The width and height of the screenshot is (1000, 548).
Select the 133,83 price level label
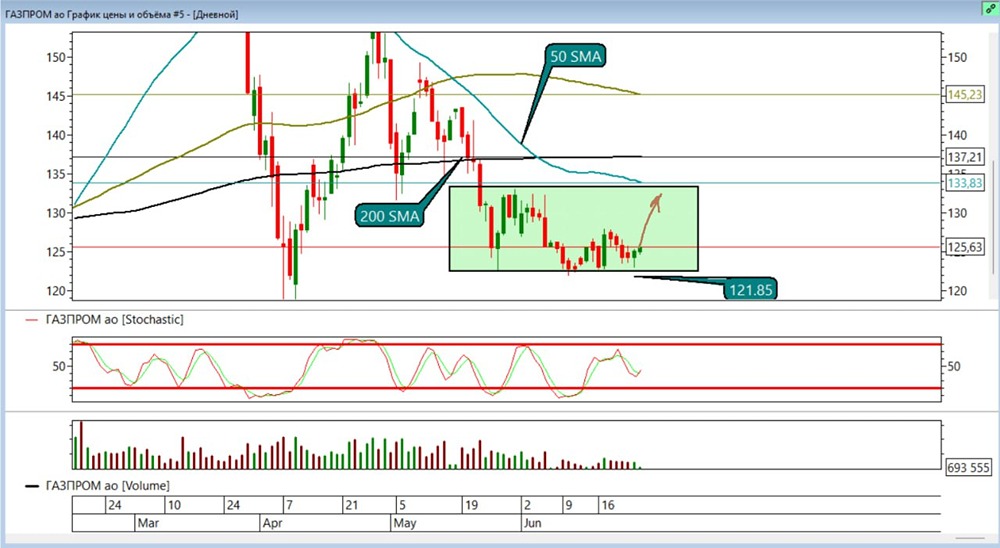point(965,183)
